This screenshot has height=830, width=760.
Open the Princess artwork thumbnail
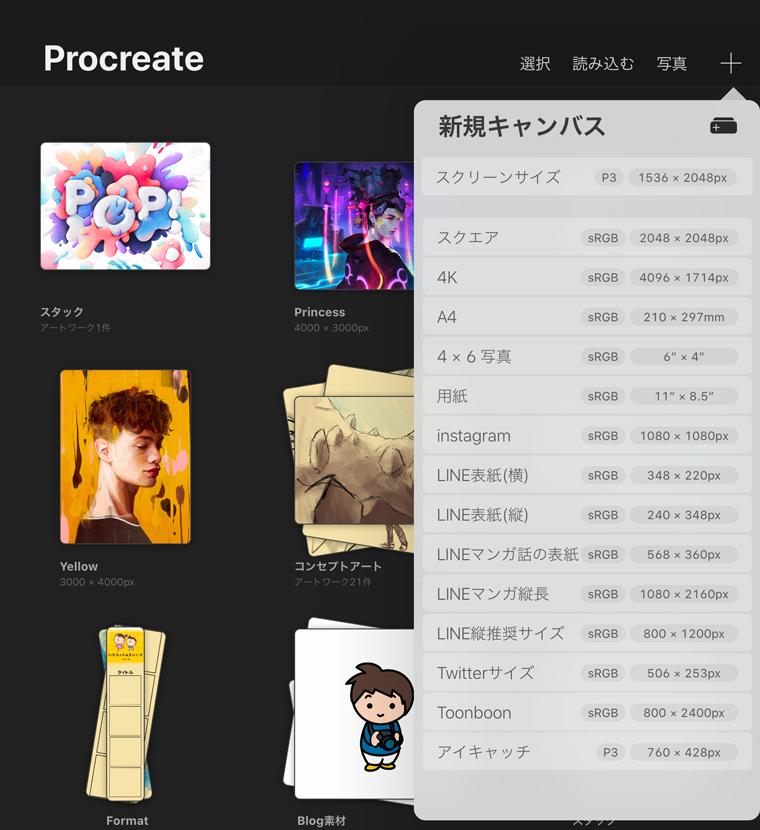[x=354, y=225]
